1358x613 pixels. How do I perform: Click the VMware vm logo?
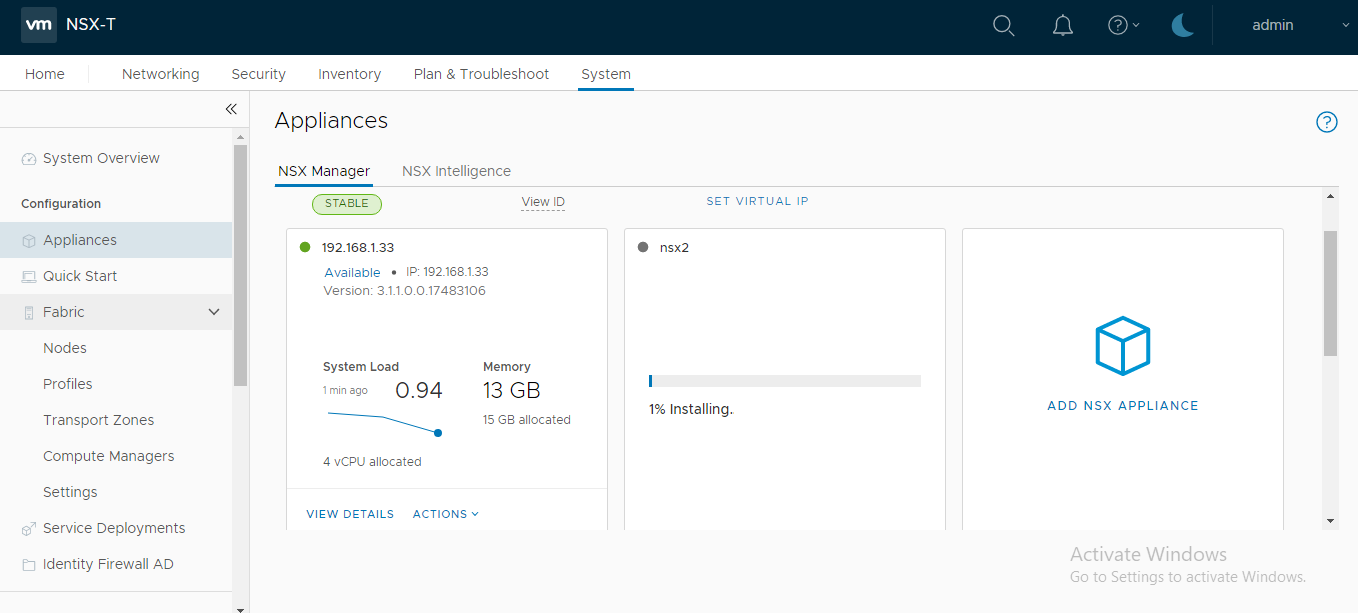pyautogui.click(x=38, y=25)
